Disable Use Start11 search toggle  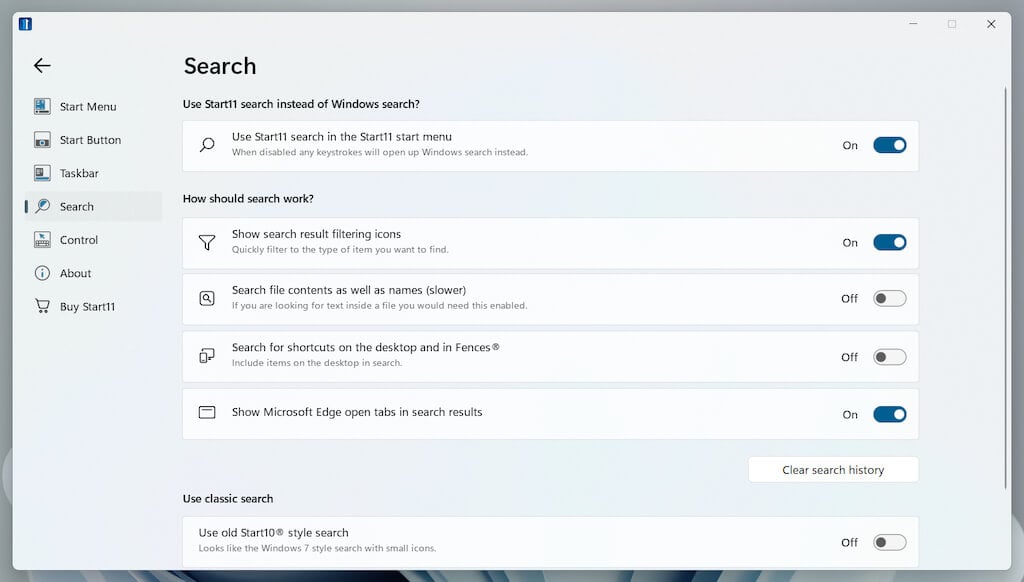point(889,145)
